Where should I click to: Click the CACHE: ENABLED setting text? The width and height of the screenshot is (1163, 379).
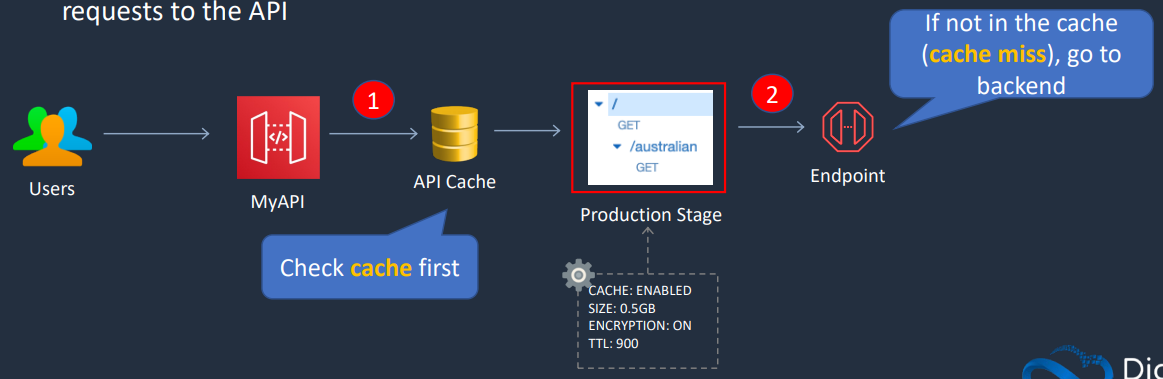click(639, 290)
